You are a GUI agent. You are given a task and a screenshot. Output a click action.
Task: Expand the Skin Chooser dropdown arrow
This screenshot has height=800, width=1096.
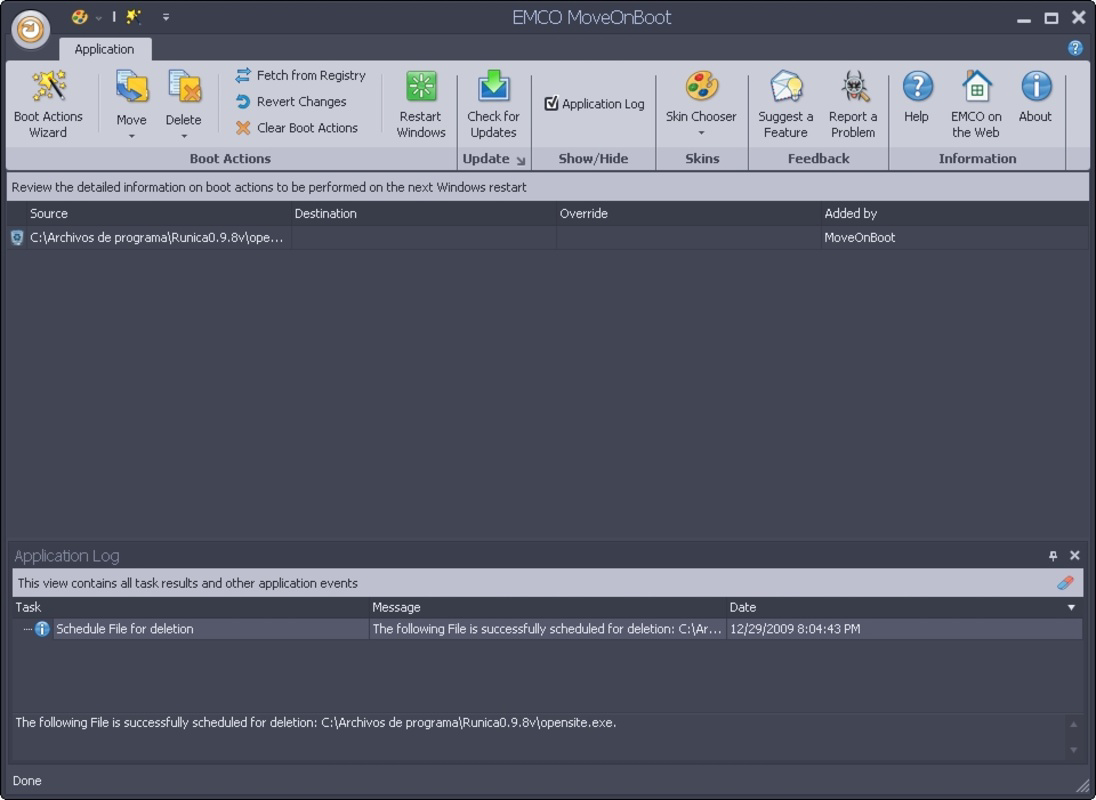tap(701, 133)
